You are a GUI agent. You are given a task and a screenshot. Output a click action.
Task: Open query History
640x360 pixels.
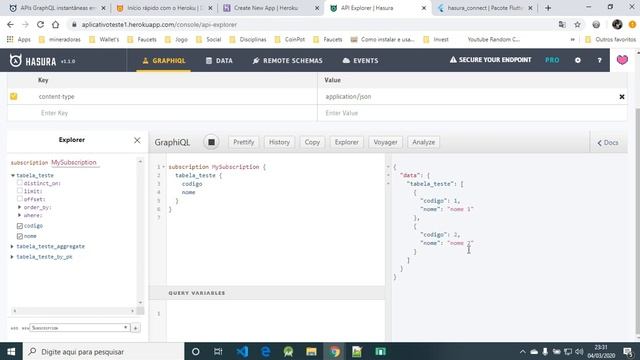279,142
